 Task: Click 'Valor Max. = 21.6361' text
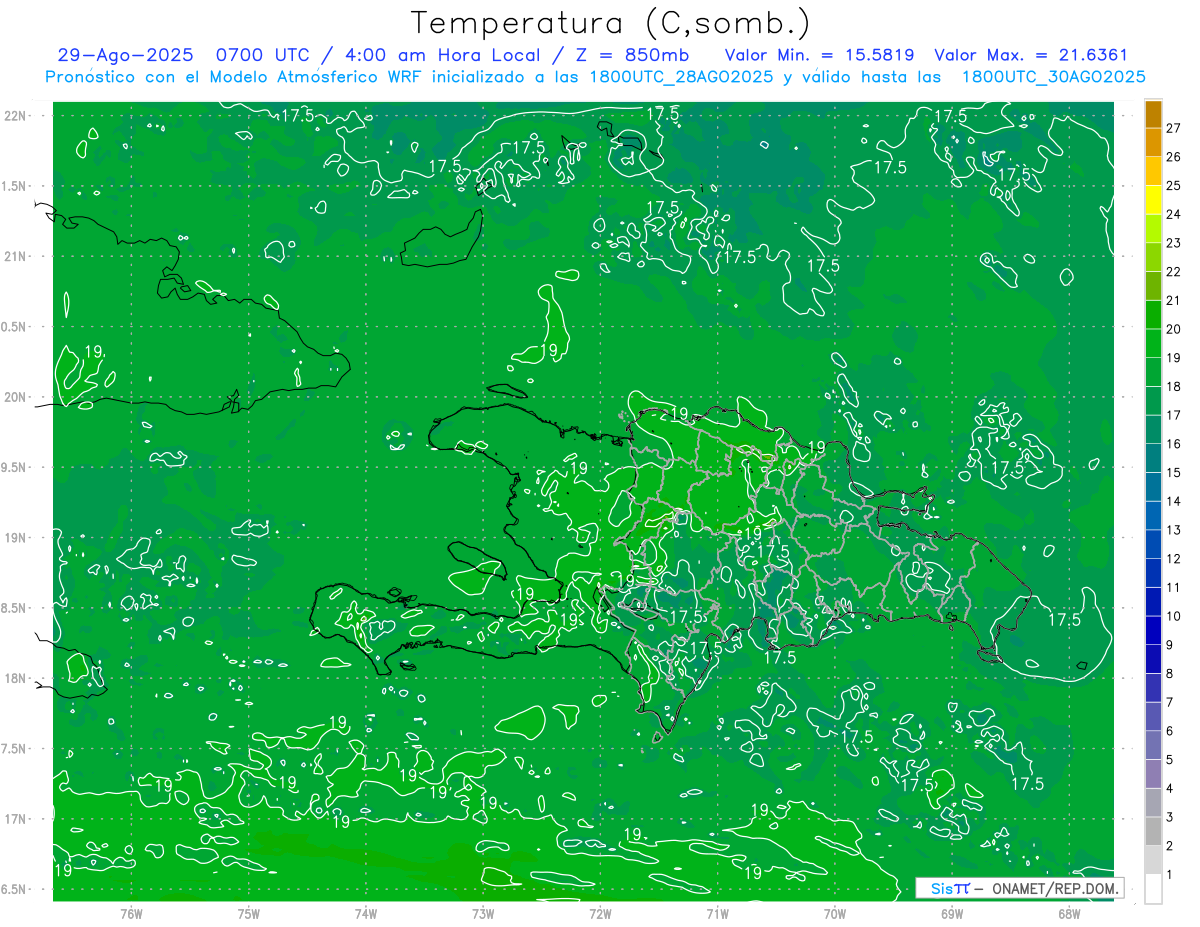(x=1031, y=56)
